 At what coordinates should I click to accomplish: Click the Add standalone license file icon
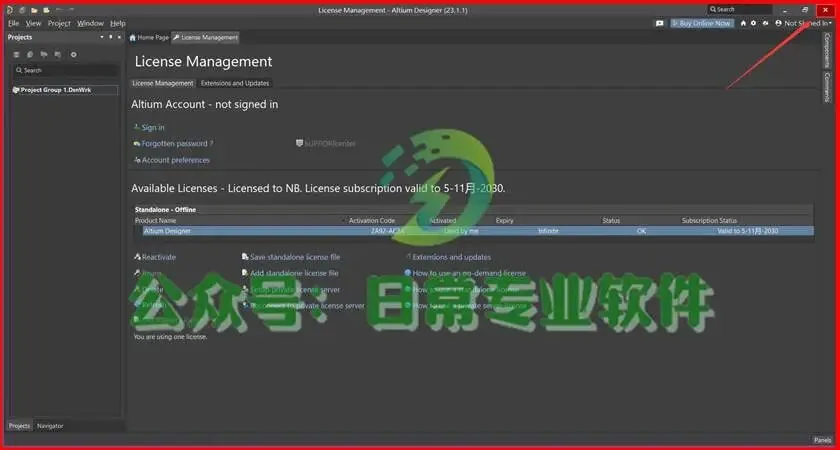click(245, 273)
